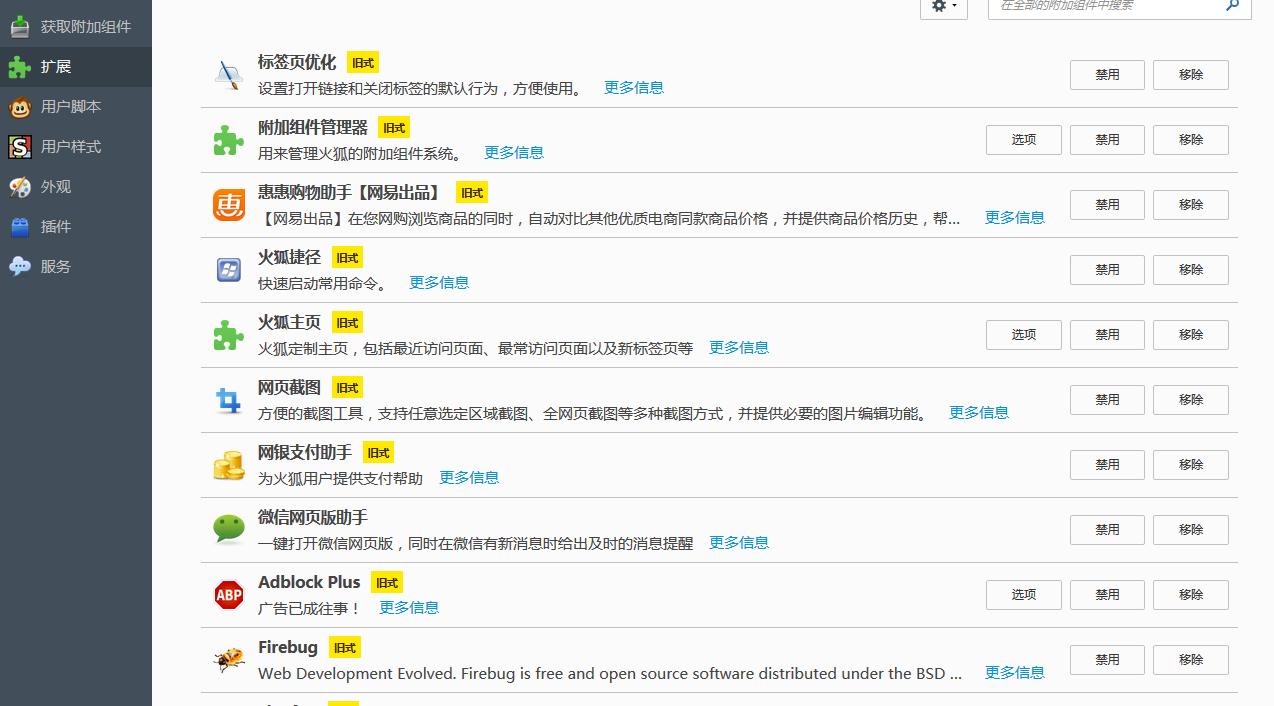Viewport: 1274px width, 706px height.
Task: Remove the 火狐捷径 extension
Action: 1190,269
